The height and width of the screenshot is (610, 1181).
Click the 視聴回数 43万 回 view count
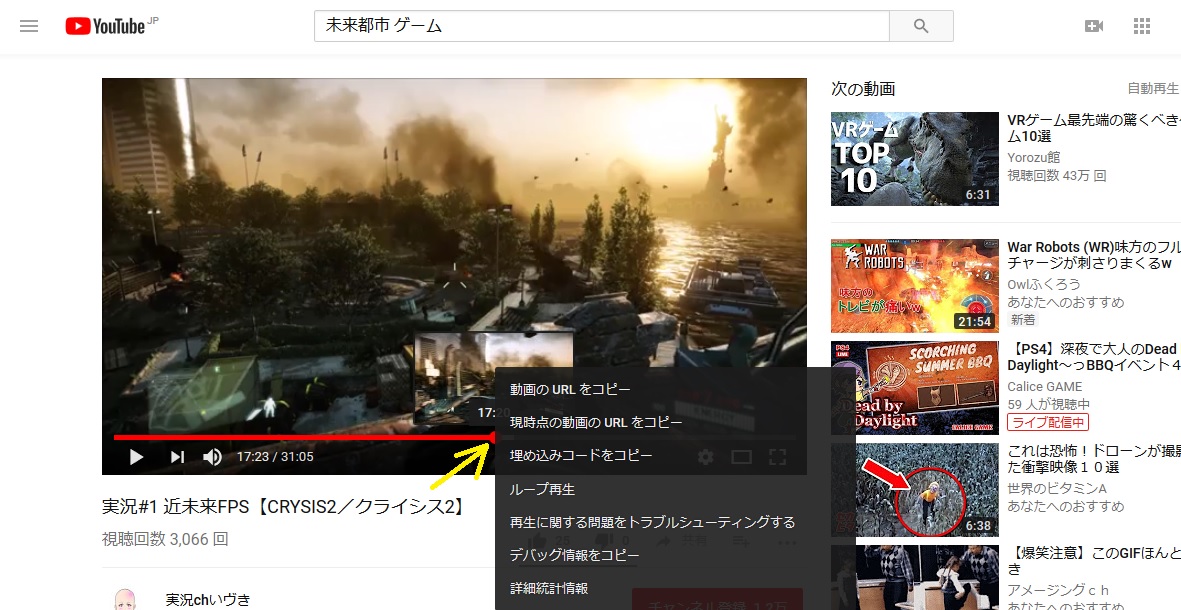1057,175
